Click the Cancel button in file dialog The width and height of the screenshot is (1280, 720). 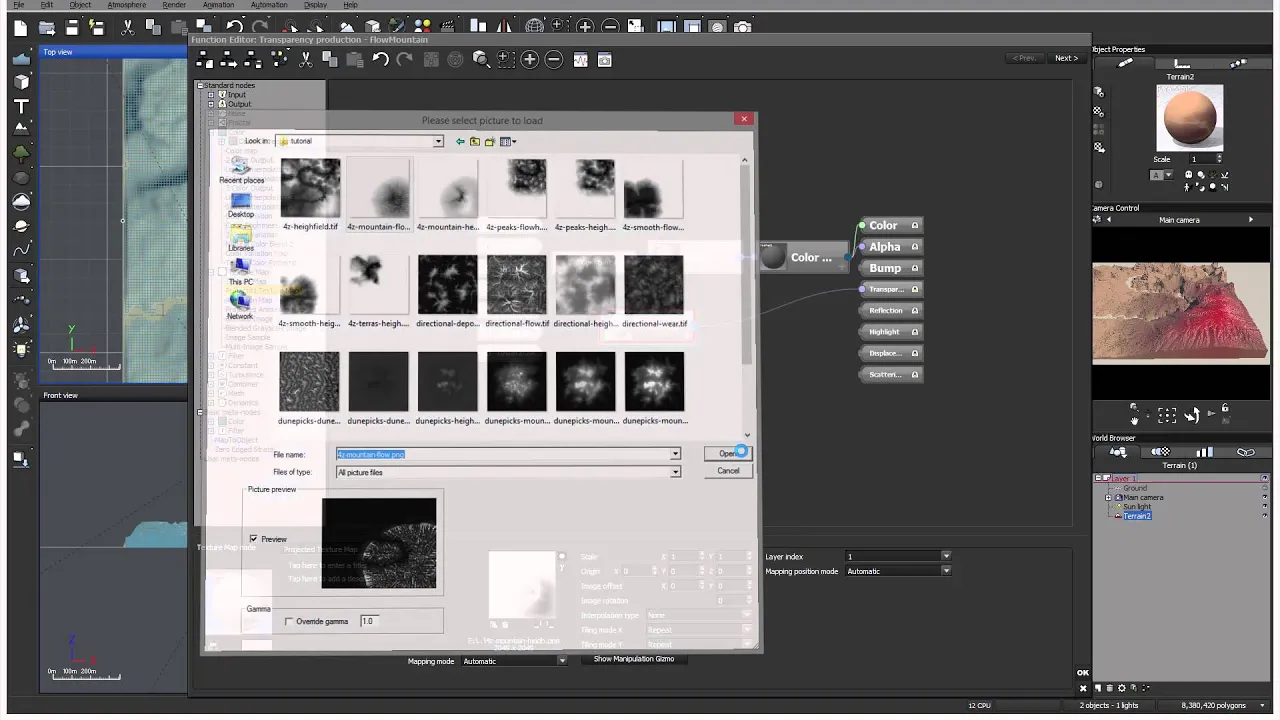[728, 471]
